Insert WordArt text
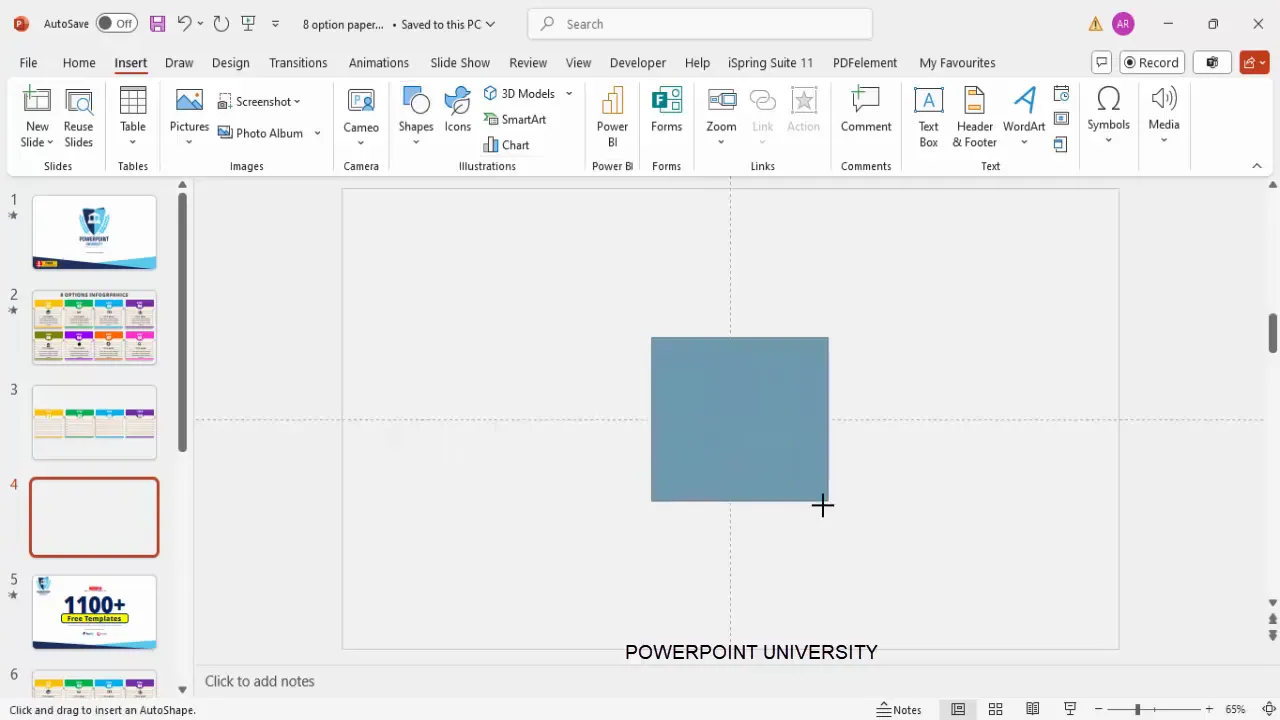This screenshot has width=1280, height=720. point(1023,110)
